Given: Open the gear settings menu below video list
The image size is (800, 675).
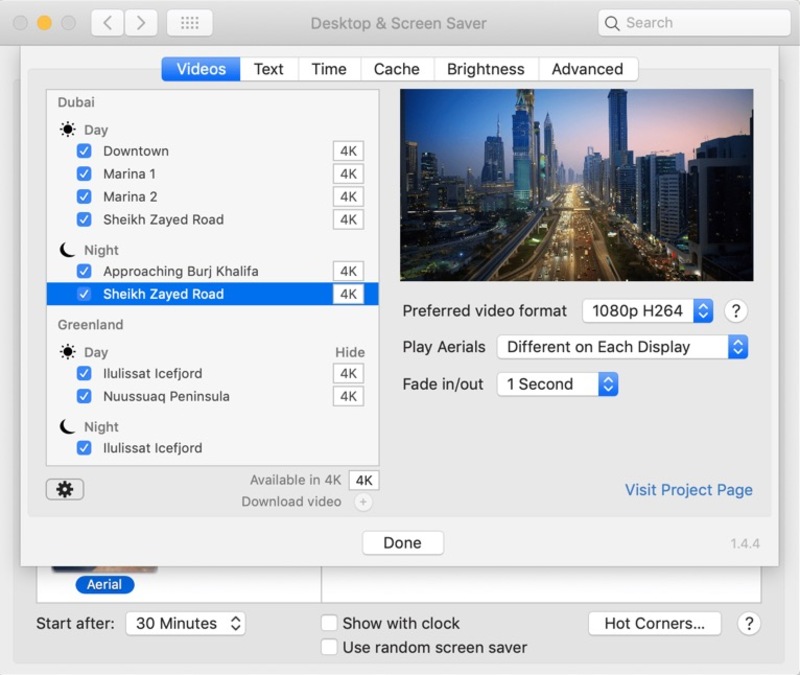Looking at the screenshot, I should click(65, 489).
